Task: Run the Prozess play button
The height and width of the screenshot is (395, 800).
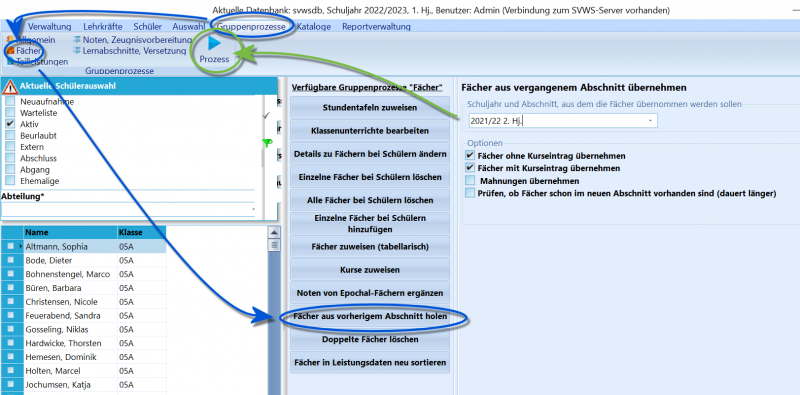Action: click(x=214, y=50)
